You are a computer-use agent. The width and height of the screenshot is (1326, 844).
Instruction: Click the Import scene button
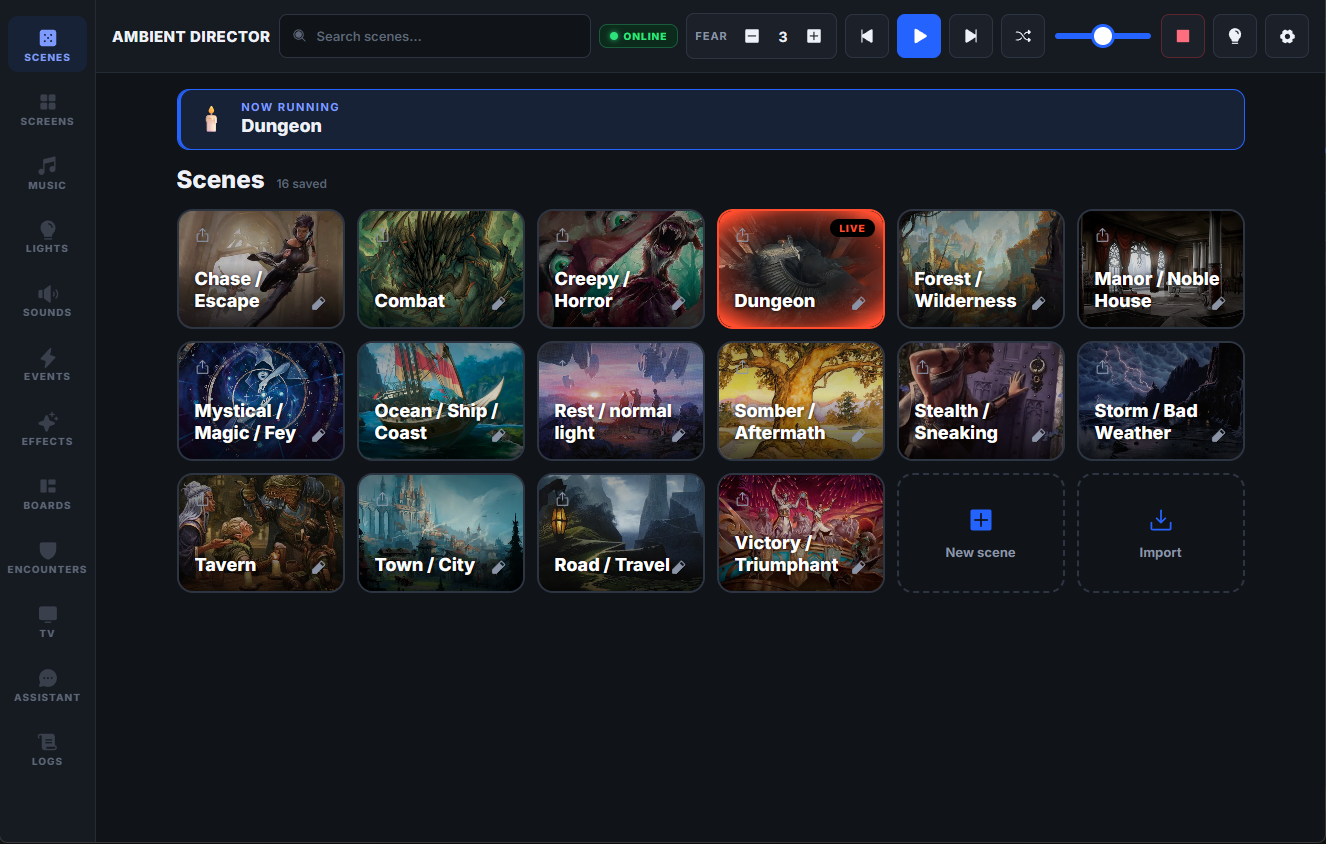click(1161, 533)
